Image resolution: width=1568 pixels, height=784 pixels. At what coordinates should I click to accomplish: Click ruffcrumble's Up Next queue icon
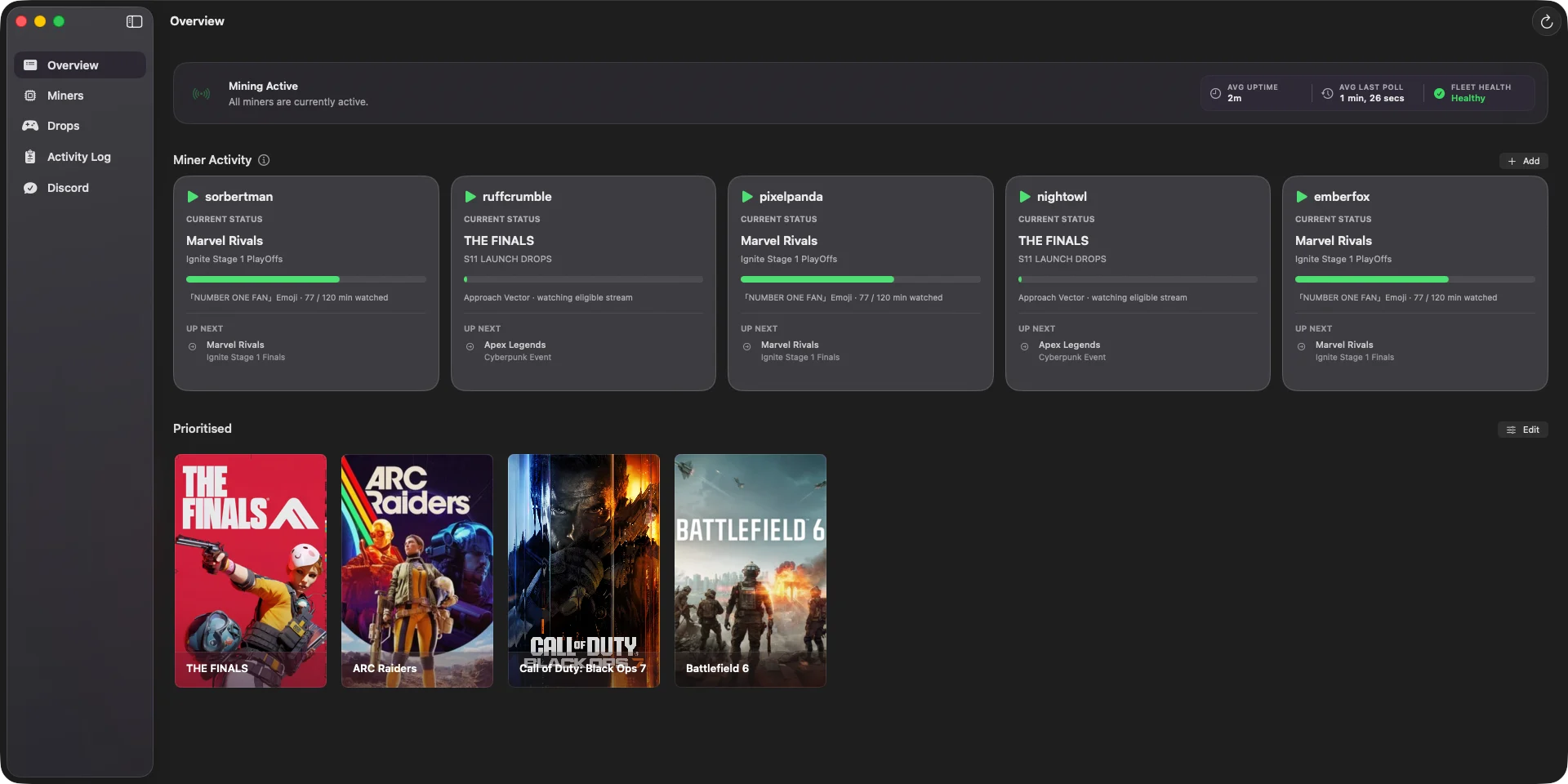[470, 347]
